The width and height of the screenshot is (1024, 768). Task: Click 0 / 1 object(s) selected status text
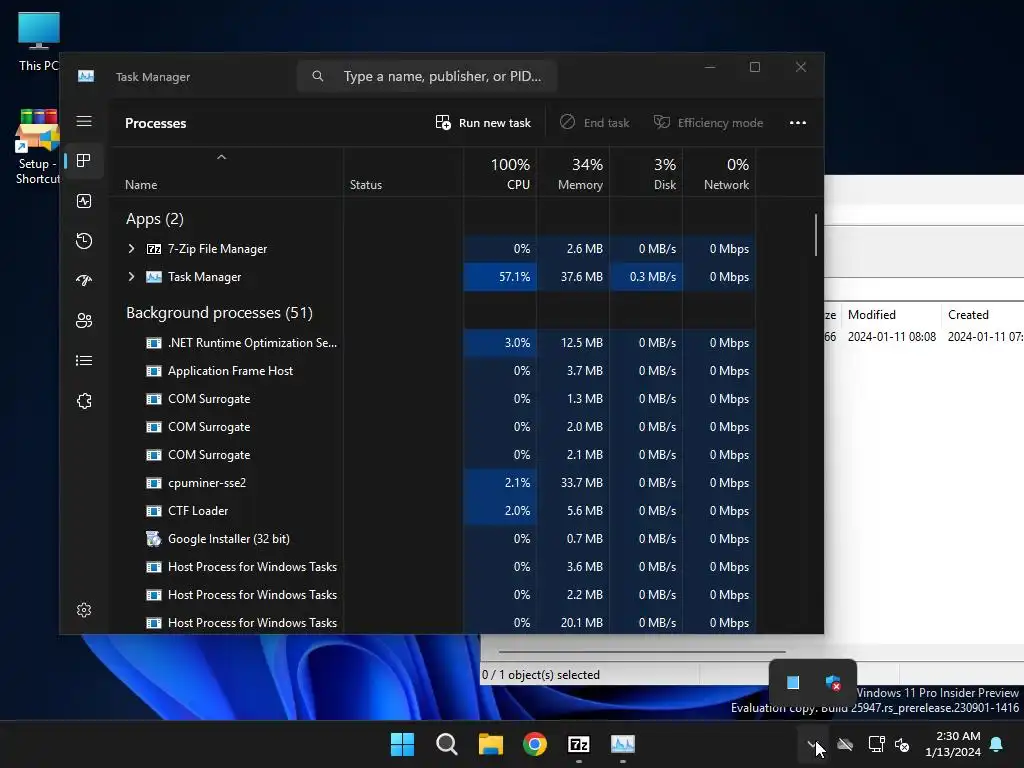point(541,675)
